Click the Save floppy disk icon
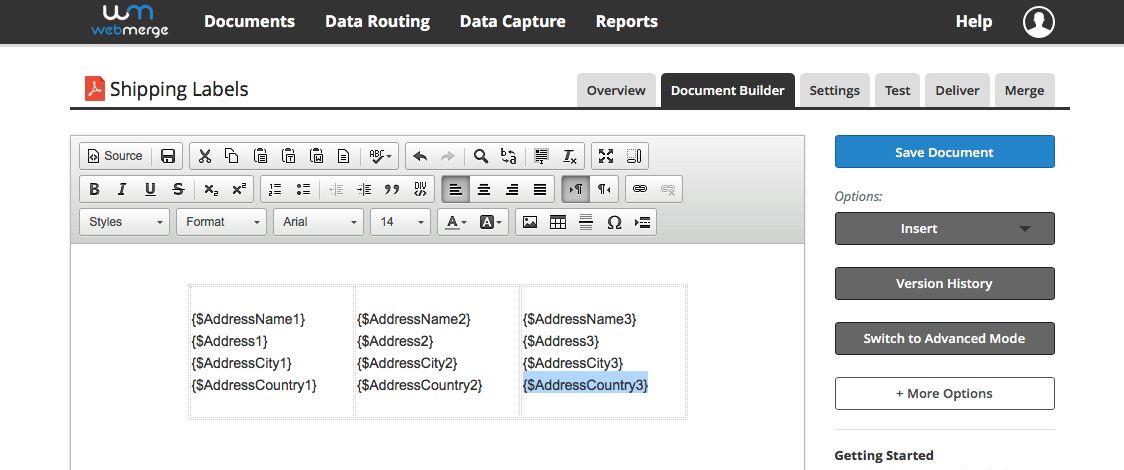This screenshot has height=470, width=1124. click(x=168, y=156)
